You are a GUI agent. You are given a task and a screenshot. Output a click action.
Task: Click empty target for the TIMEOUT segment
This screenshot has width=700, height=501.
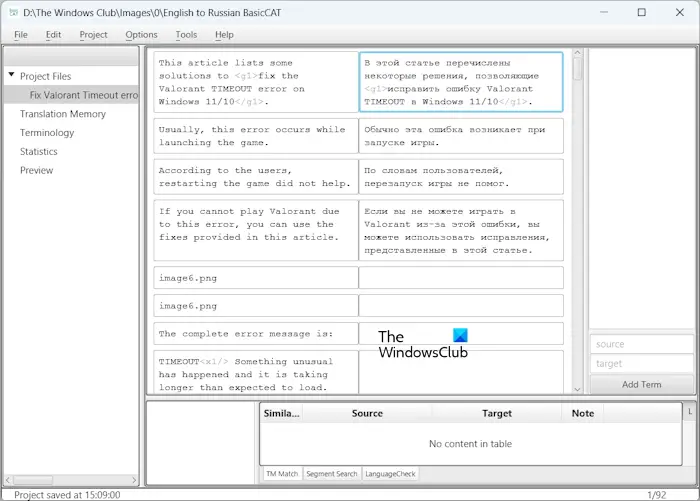tap(461, 372)
